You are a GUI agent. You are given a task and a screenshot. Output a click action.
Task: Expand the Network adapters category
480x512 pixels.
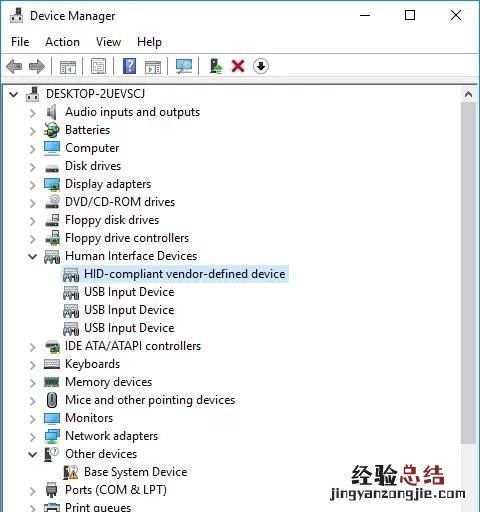tap(32, 437)
